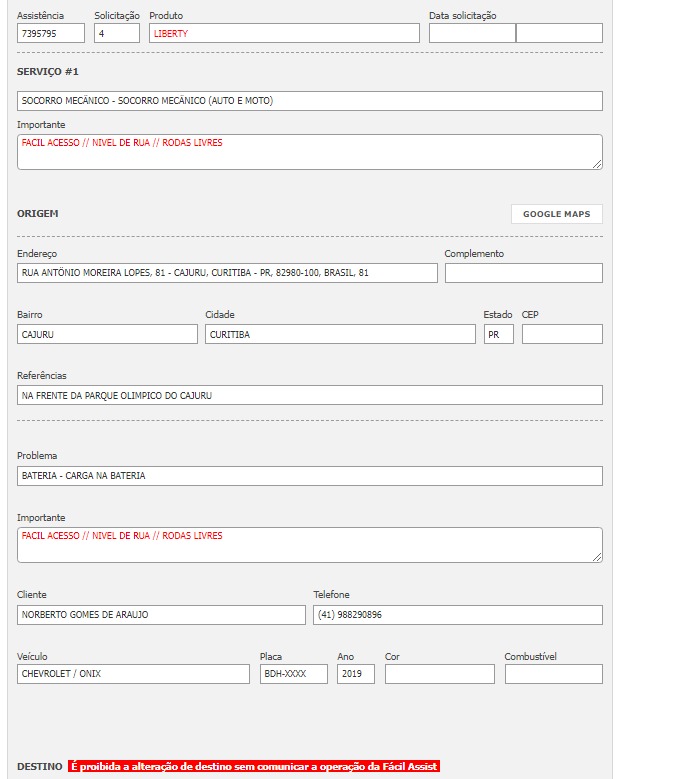
Task: Click the empty CEP field
Action: [562, 334]
